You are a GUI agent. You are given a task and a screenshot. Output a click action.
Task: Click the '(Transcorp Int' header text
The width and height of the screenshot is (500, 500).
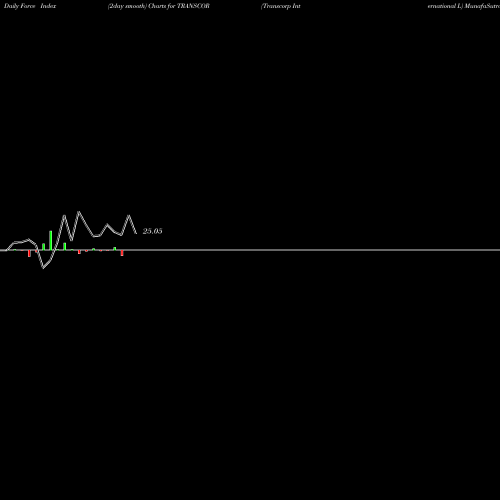[x=281, y=6]
